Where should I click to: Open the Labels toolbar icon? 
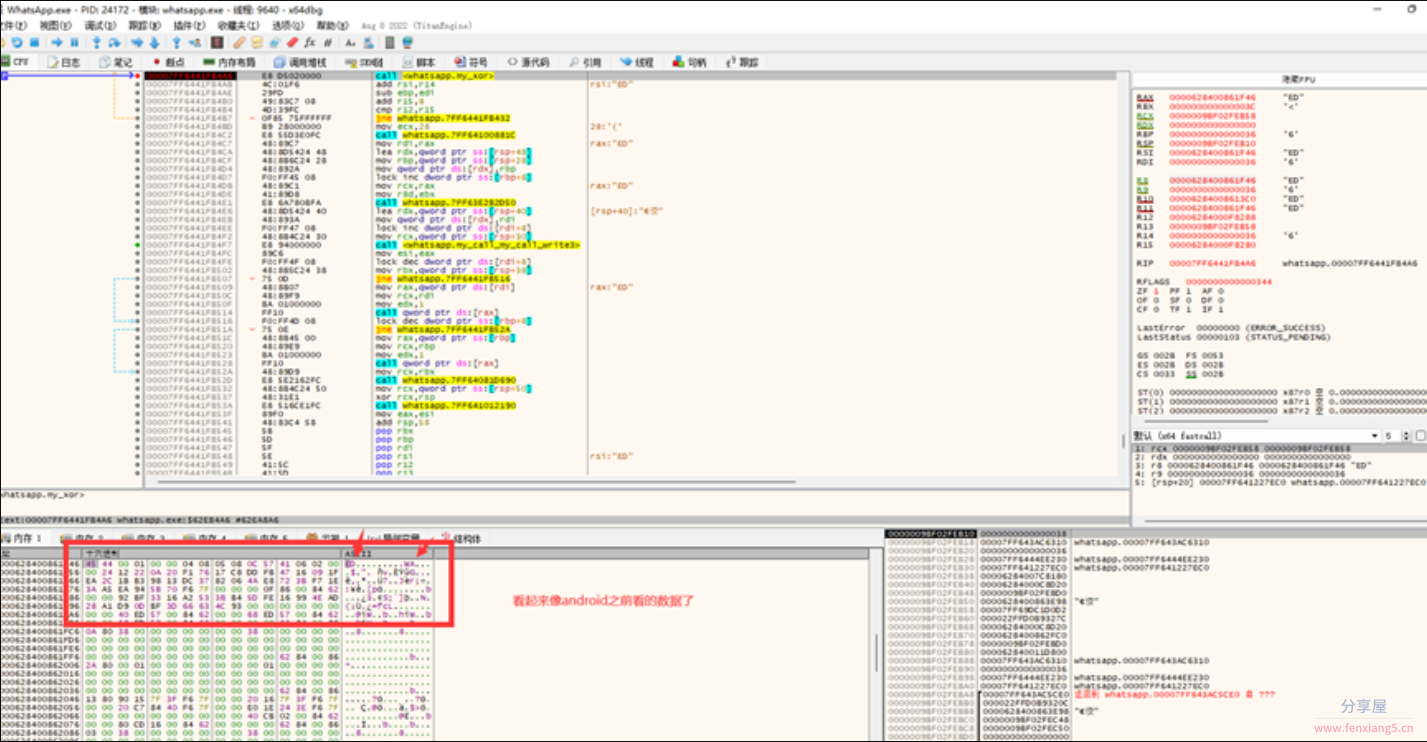275,43
